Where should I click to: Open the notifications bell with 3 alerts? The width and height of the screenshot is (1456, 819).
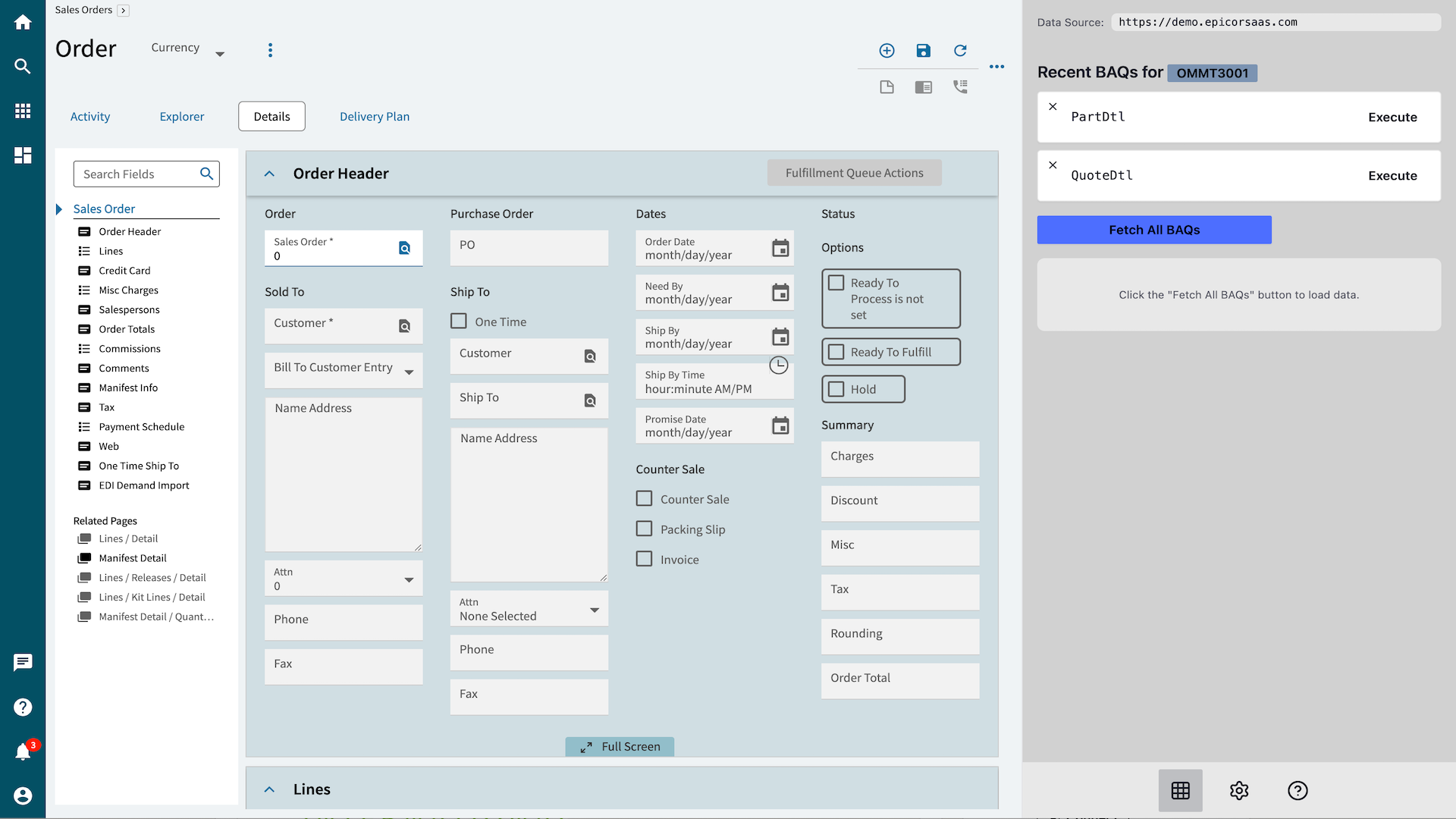pyautogui.click(x=24, y=751)
